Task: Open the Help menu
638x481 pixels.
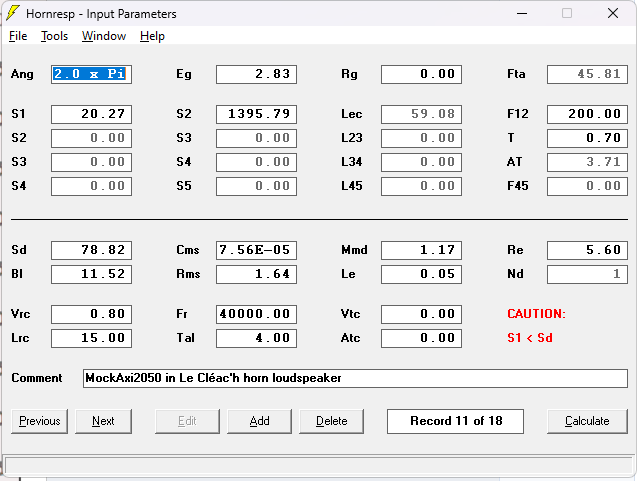Action: coord(152,36)
